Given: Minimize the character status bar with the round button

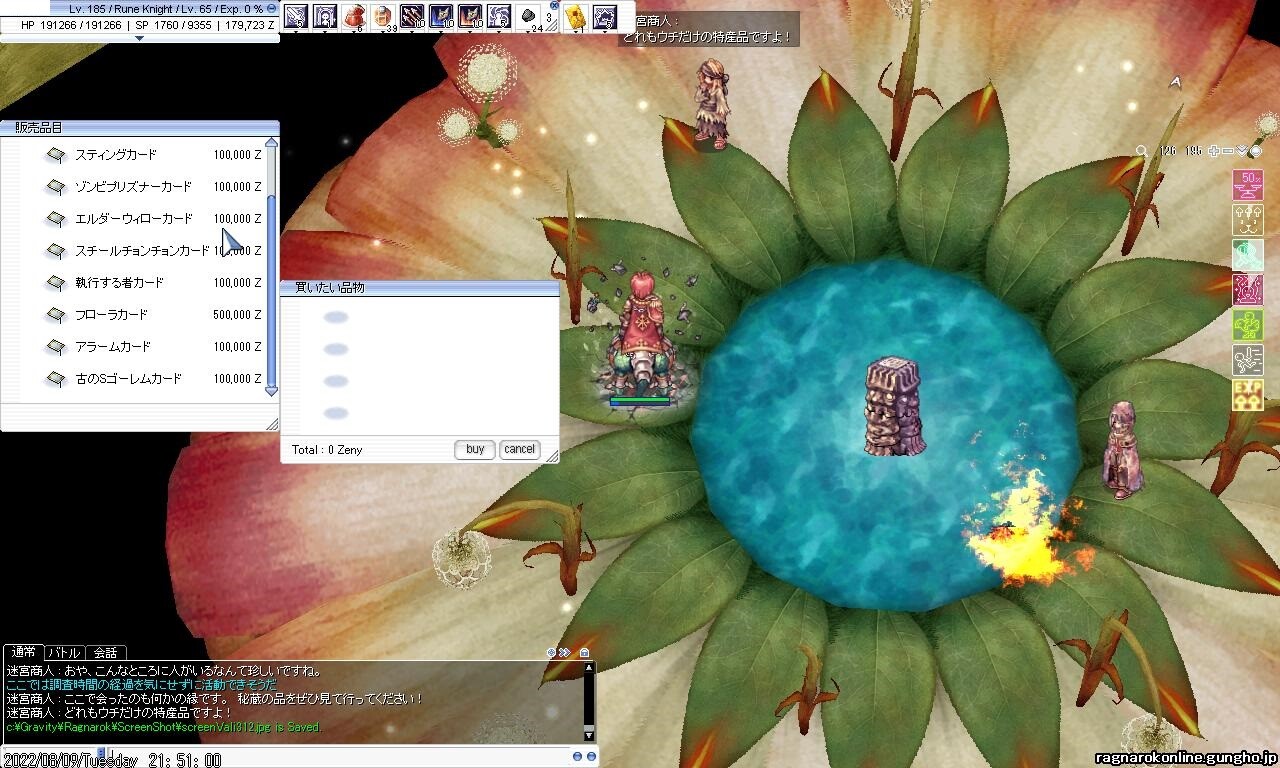Looking at the screenshot, I should tap(272, 8).
